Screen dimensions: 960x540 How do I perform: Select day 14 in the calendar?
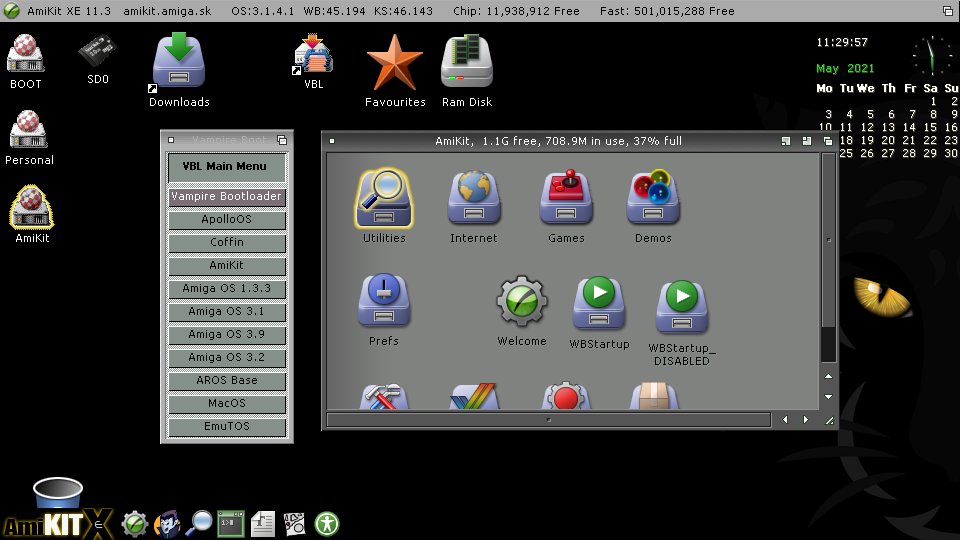click(909, 127)
